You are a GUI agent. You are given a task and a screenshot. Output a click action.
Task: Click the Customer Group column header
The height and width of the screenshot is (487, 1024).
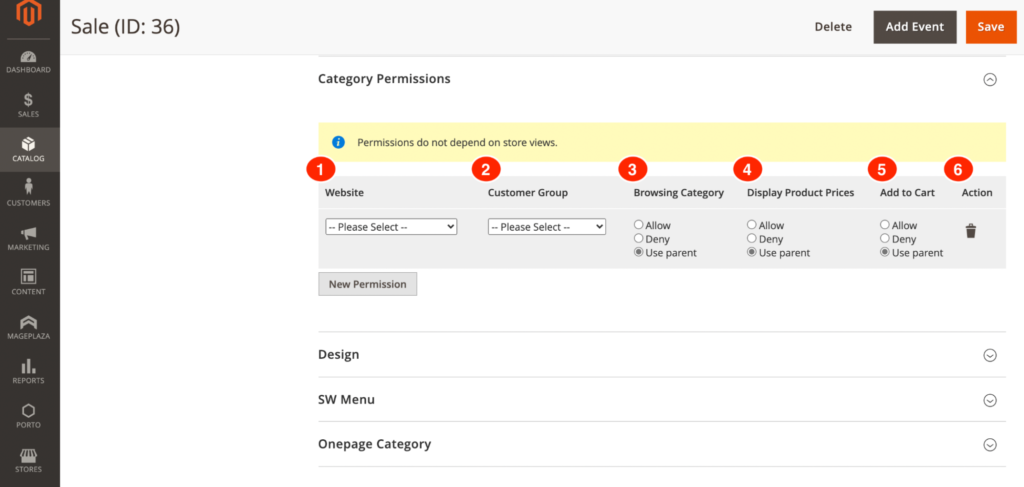pos(528,193)
